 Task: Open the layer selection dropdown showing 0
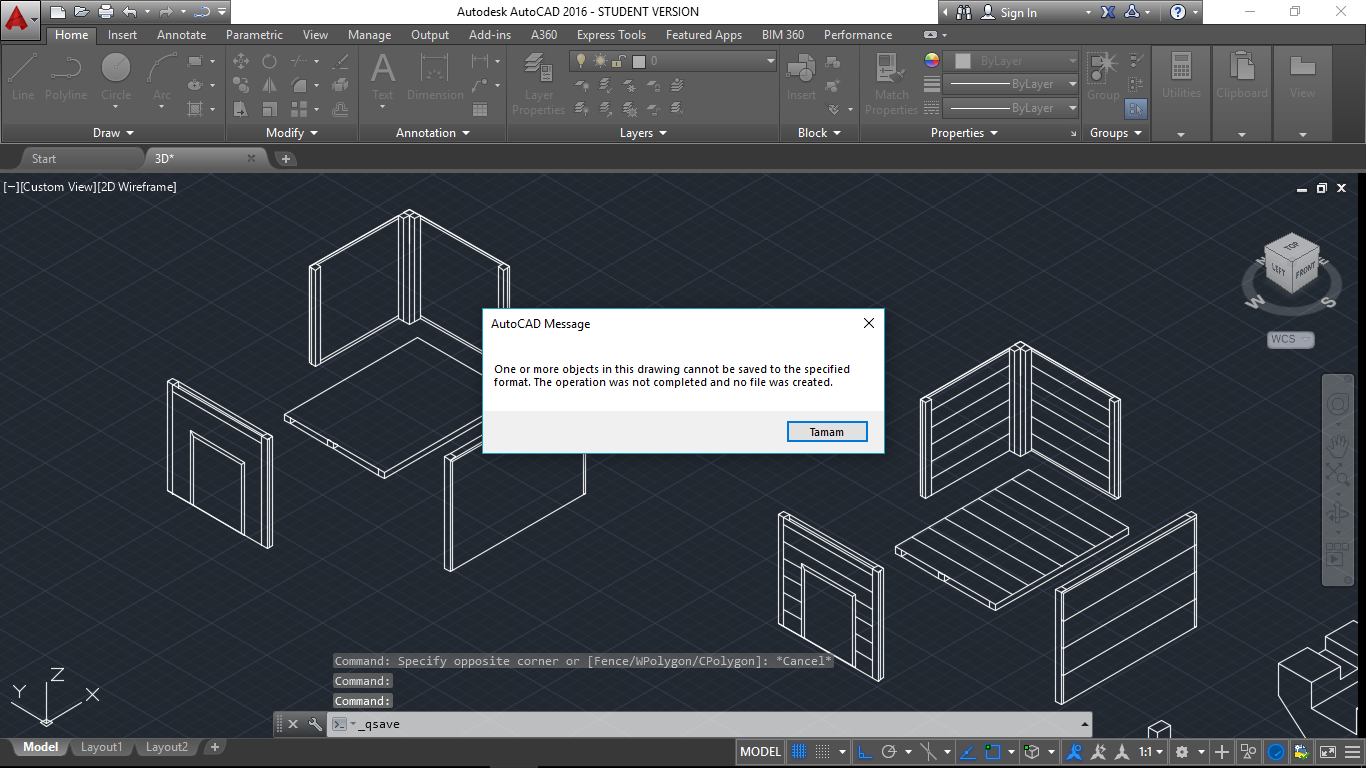point(673,61)
